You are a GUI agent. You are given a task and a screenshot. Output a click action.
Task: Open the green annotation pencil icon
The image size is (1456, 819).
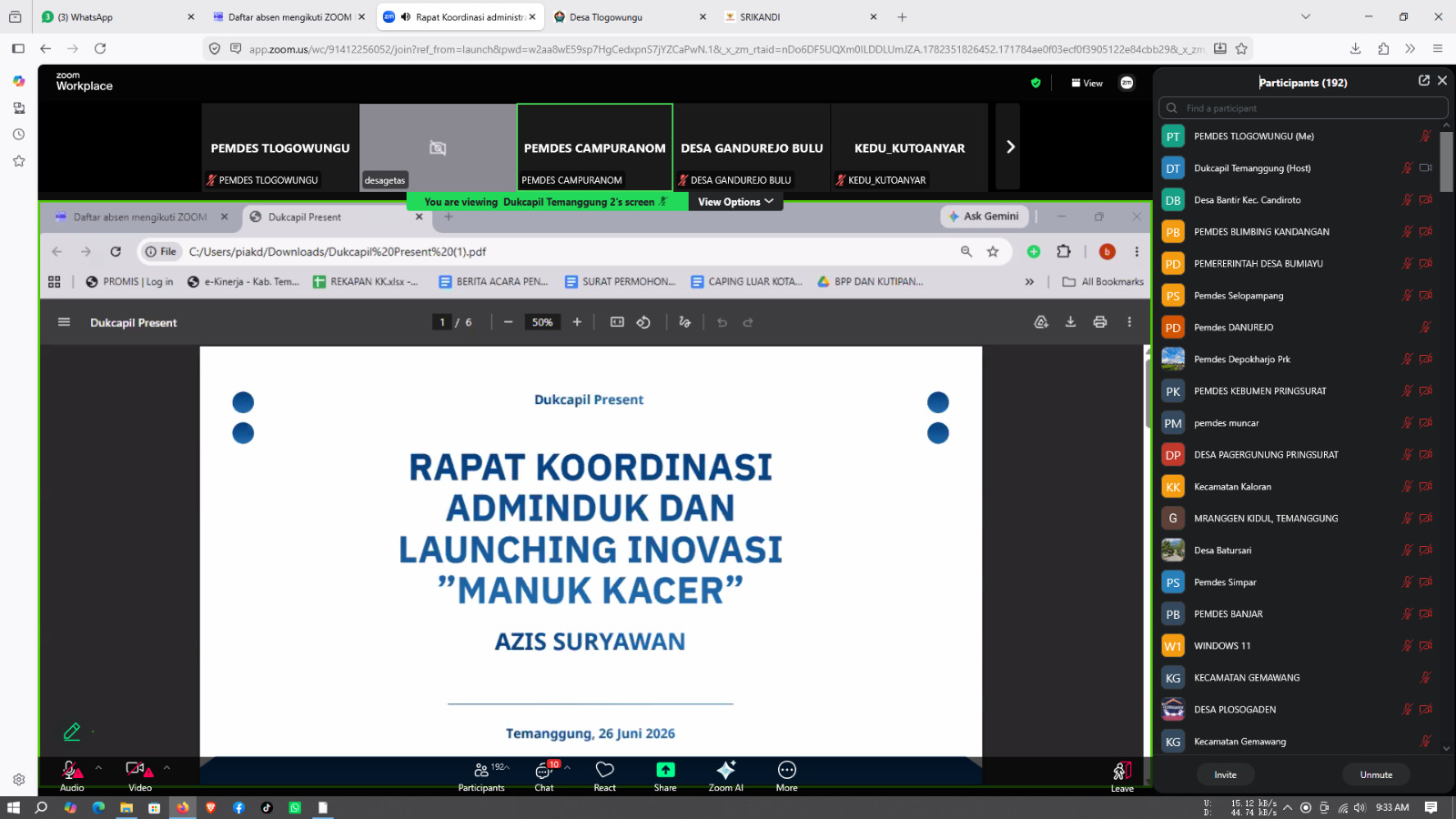(x=72, y=732)
